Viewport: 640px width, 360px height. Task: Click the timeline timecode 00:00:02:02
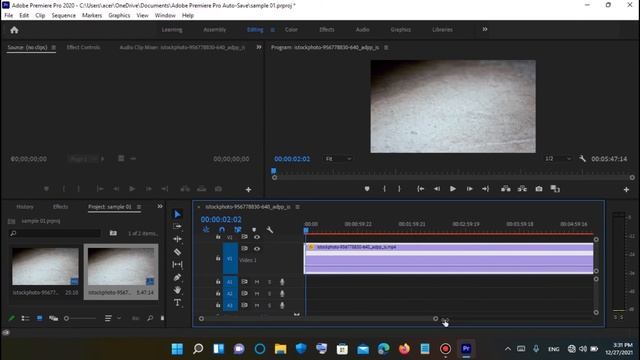pos(221,220)
